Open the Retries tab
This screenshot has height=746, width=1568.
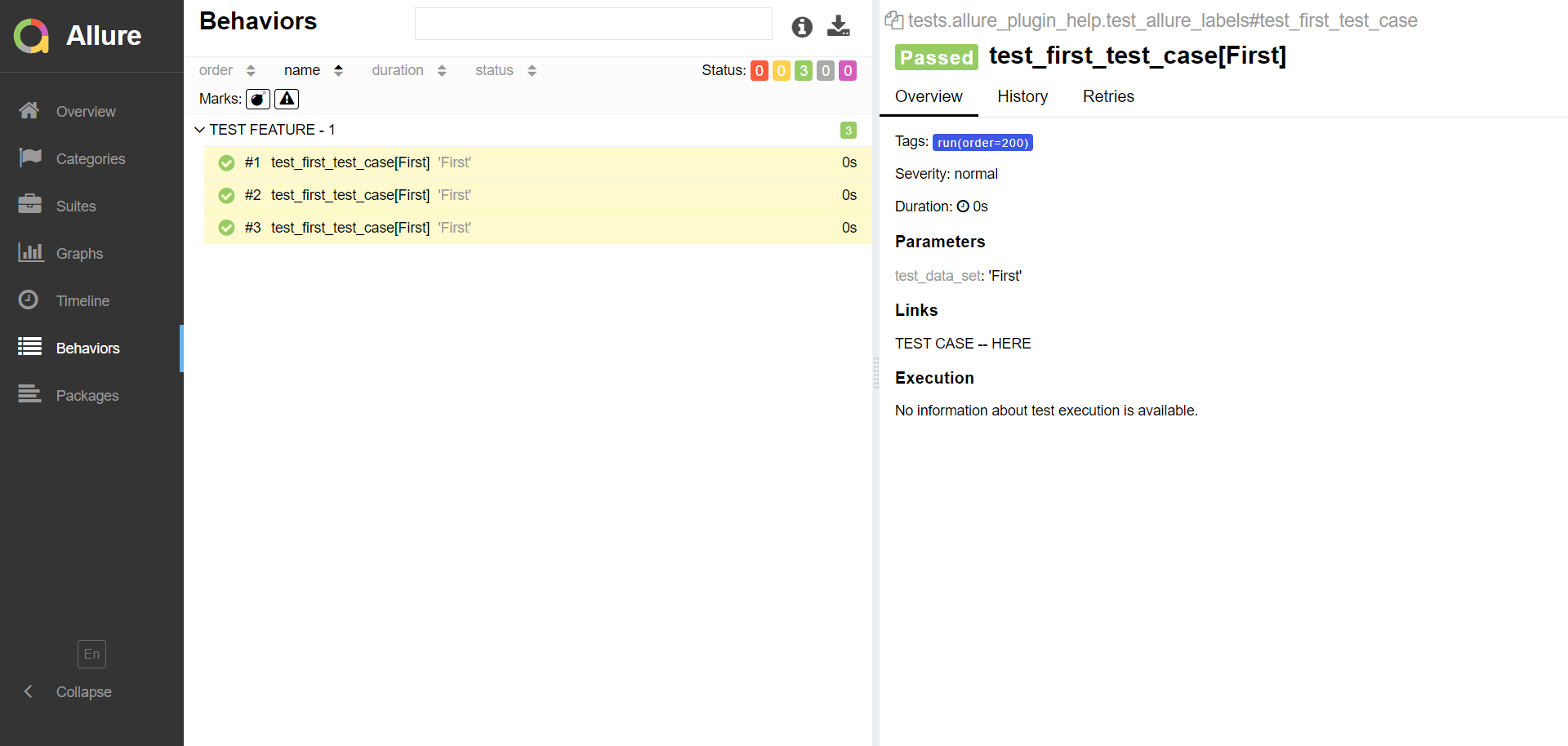1108,96
